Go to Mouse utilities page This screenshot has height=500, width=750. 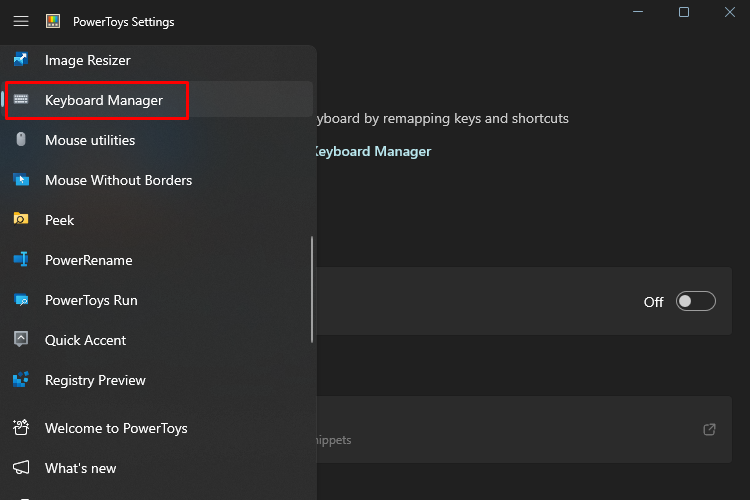tap(158, 140)
